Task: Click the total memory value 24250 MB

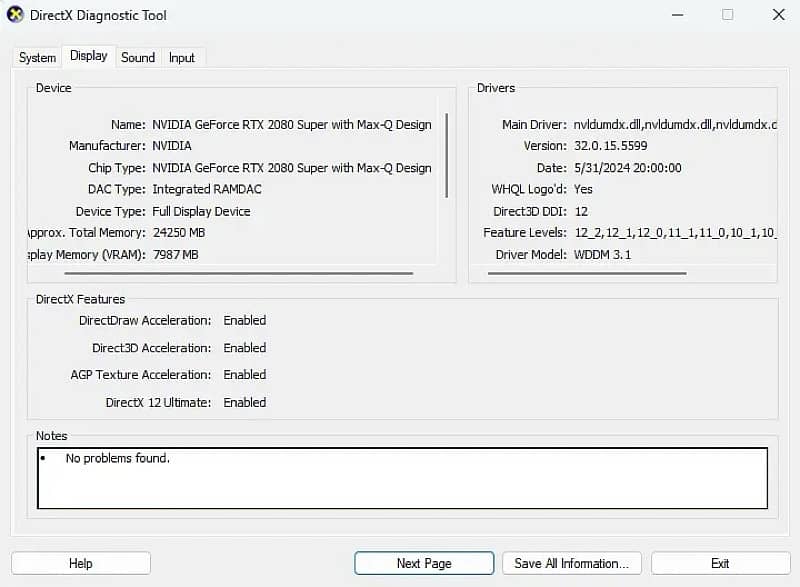Action: click(179, 233)
